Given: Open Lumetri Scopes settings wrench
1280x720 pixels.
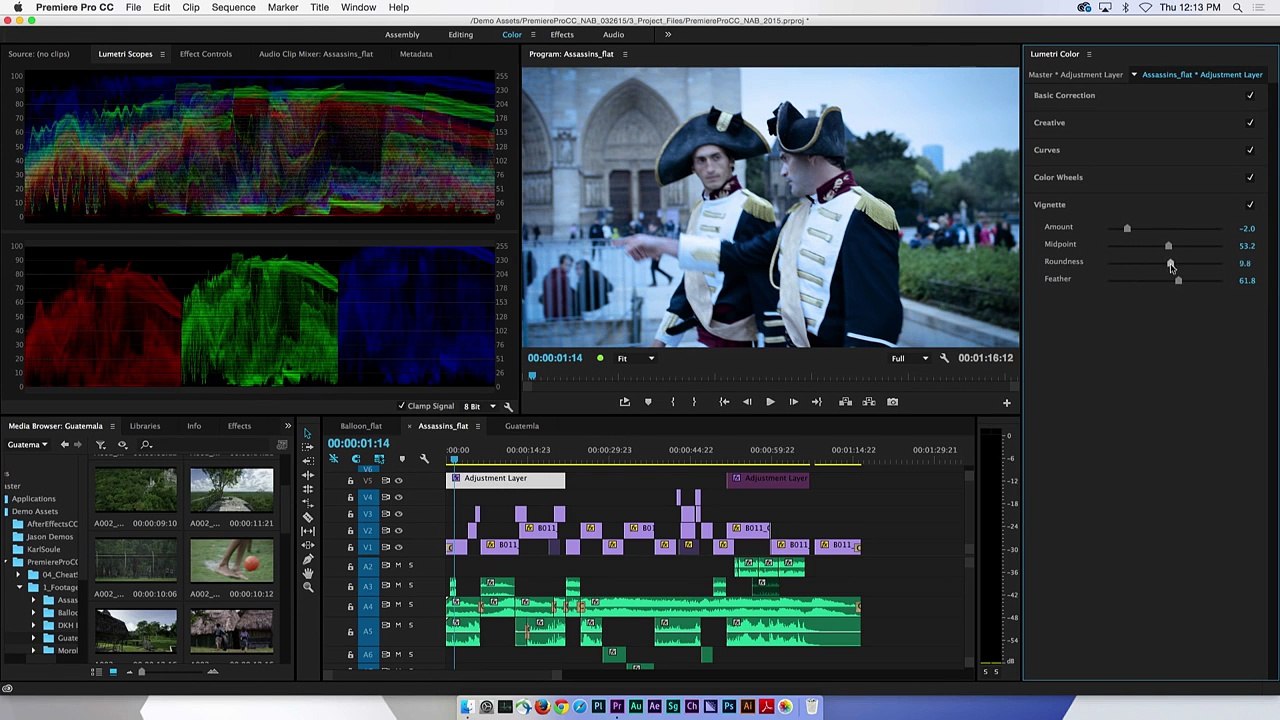Looking at the screenshot, I should point(507,406).
